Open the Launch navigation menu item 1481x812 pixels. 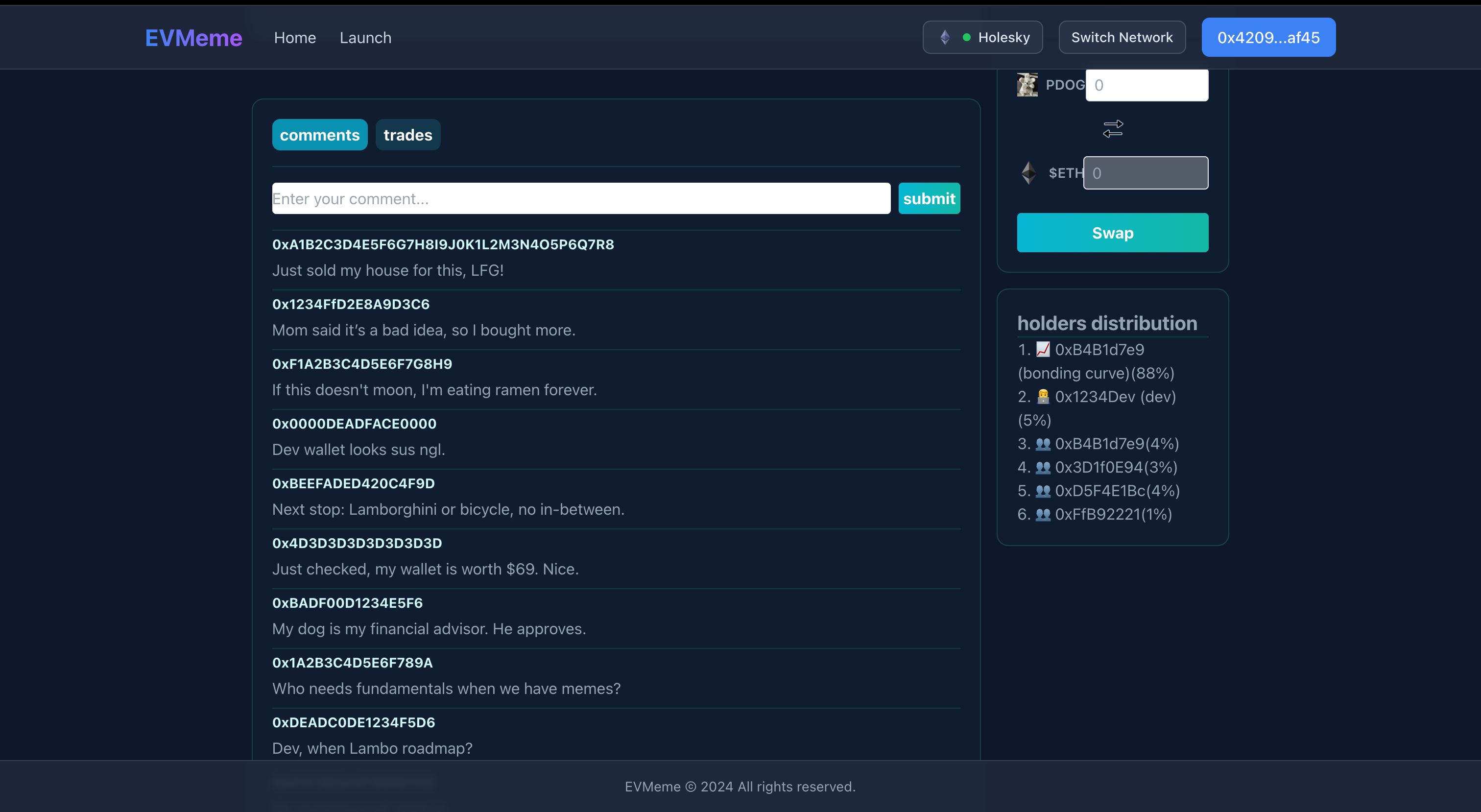click(x=365, y=37)
